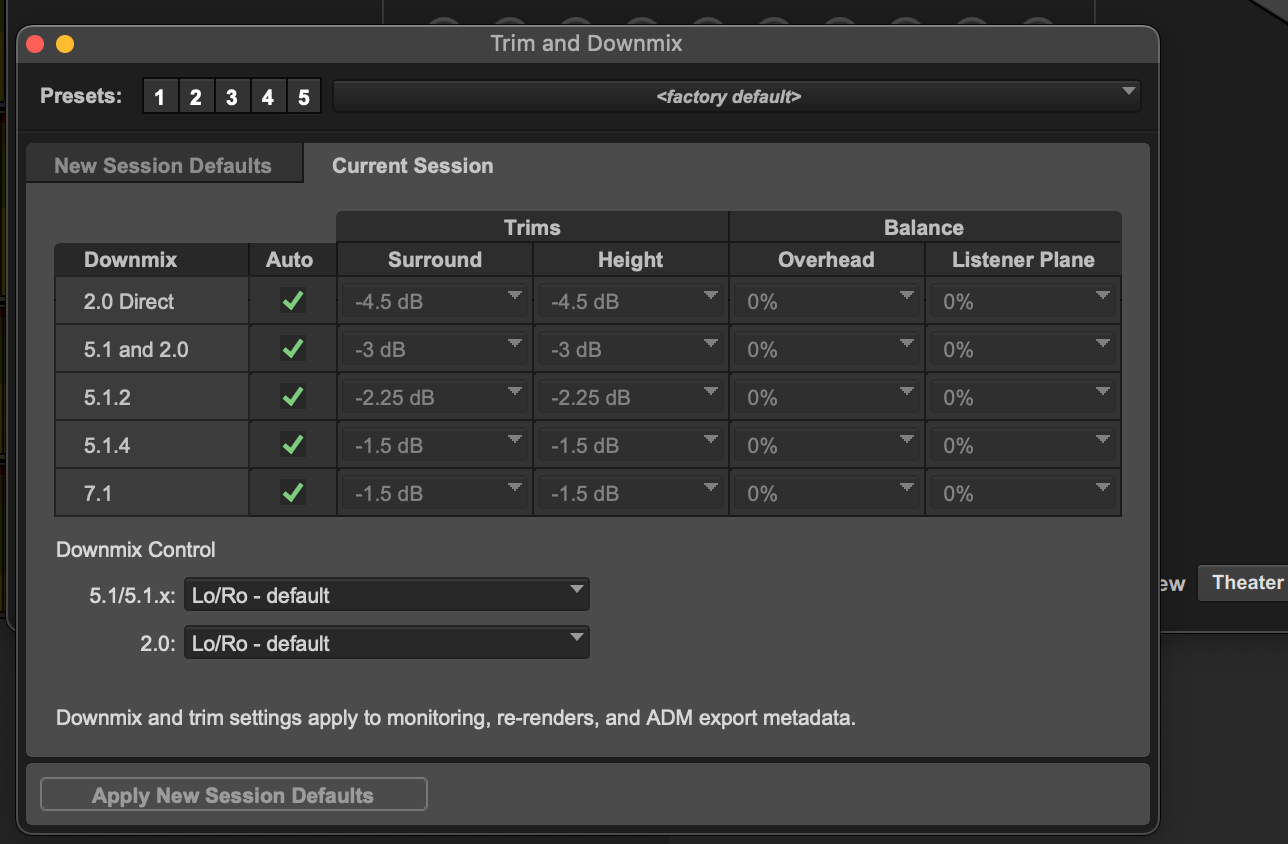Click the Theater button in background window
The height and width of the screenshot is (844, 1288).
pos(1243,583)
